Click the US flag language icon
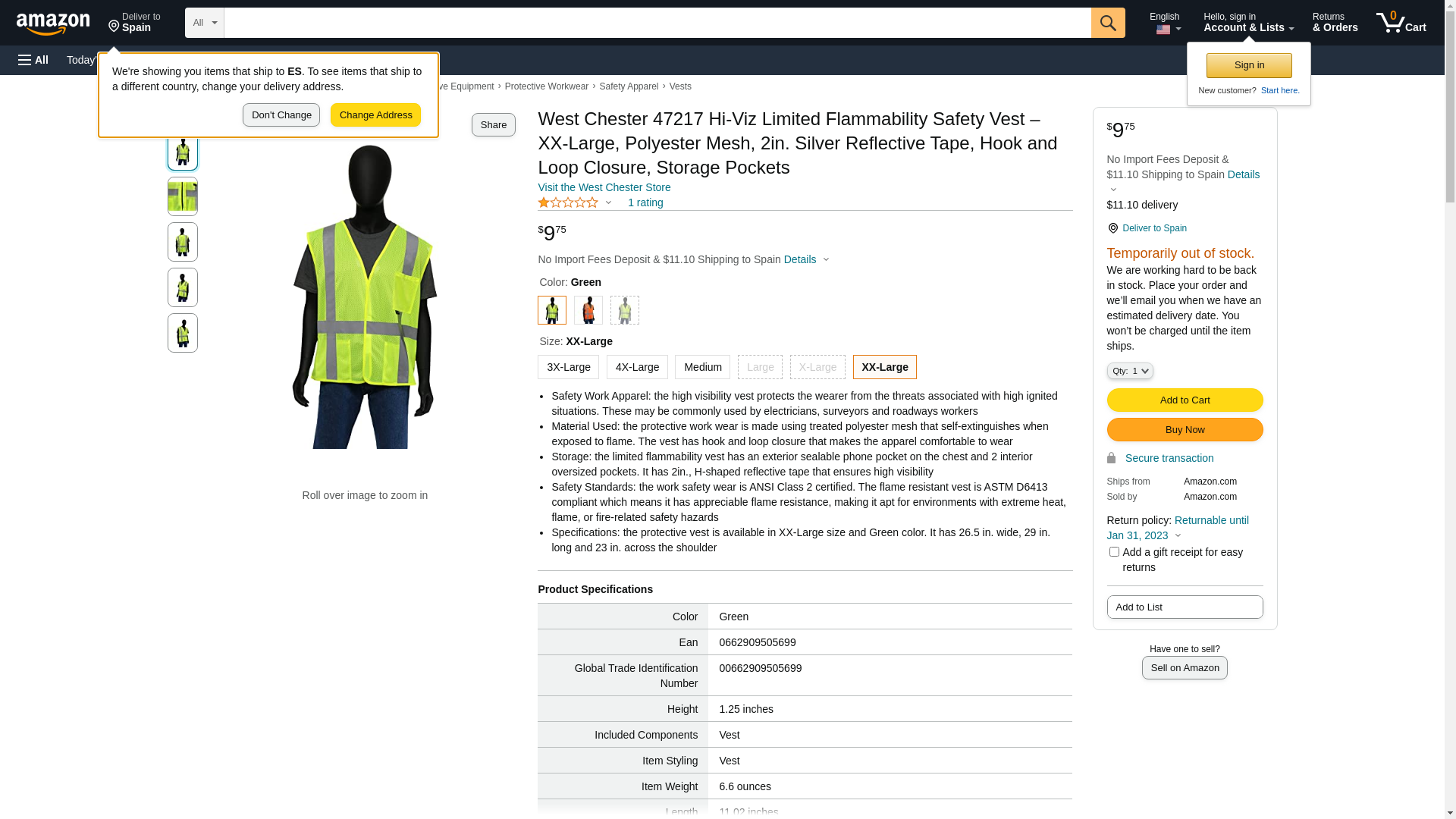The height and width of the screenshot is (819, 1456). 1163,30
